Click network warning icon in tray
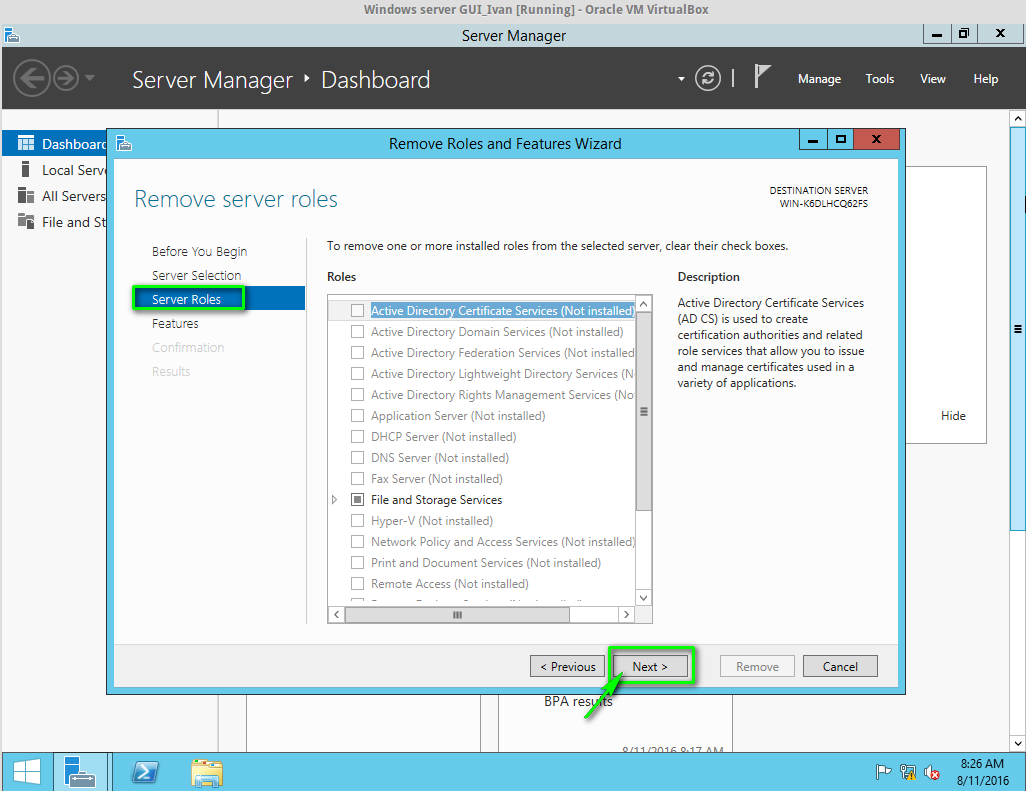 pos(908,772)
